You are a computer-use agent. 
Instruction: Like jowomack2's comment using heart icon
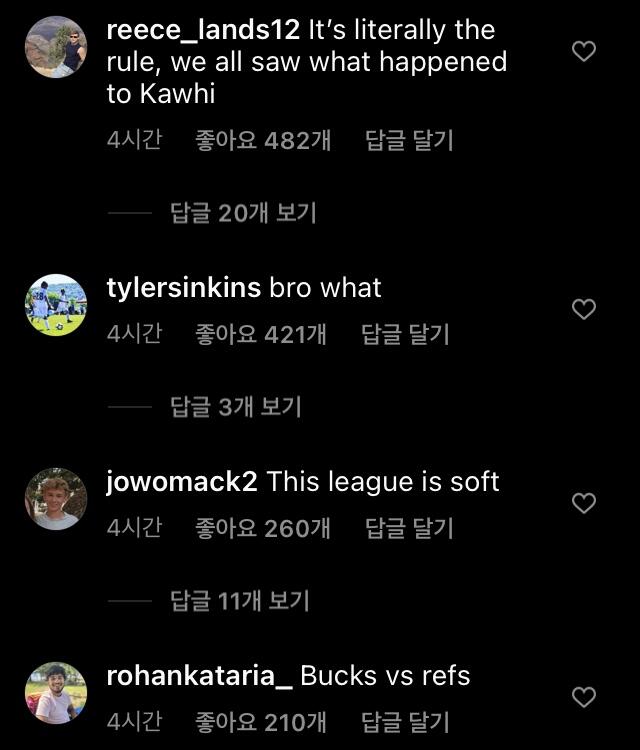(584, 503)
